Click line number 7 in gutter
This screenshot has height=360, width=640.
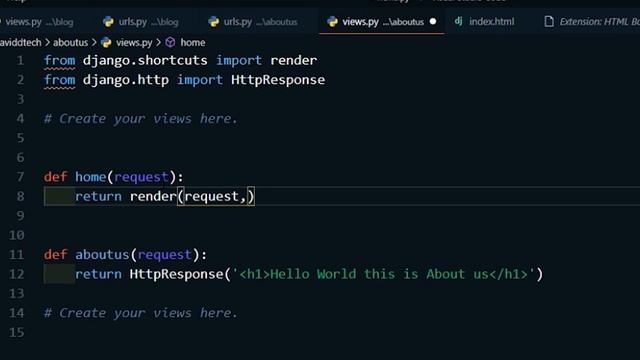click(x=20, y=177)
